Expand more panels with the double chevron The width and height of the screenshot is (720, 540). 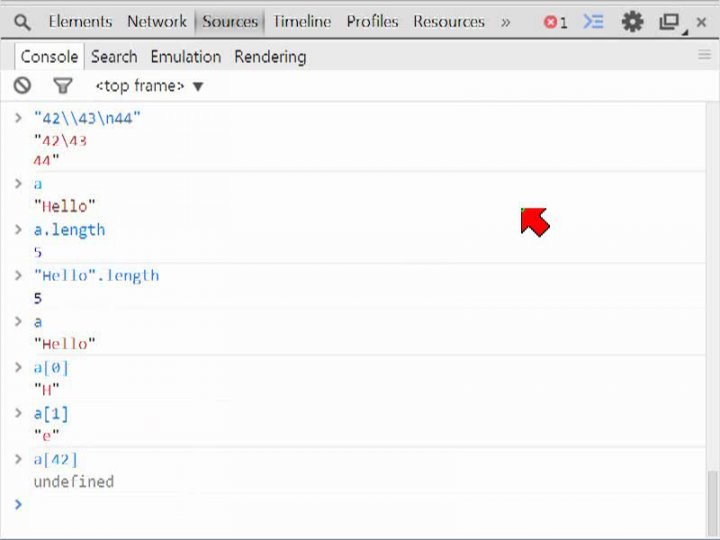[x=505, y=22]
